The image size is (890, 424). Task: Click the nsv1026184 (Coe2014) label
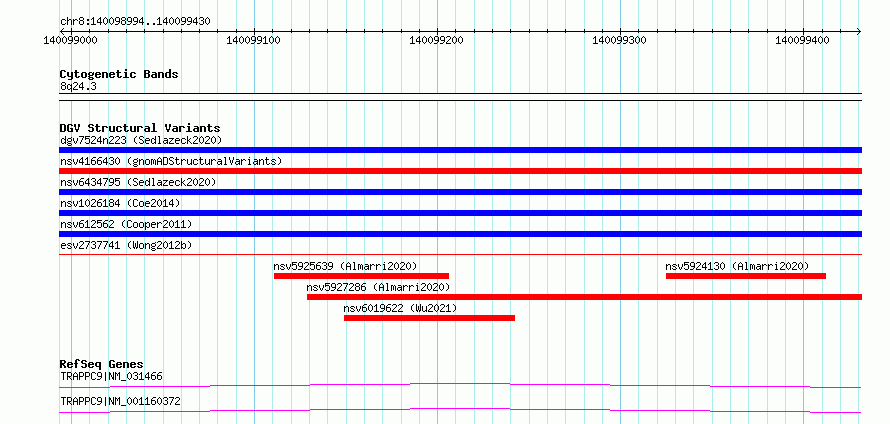click(120, 203)
